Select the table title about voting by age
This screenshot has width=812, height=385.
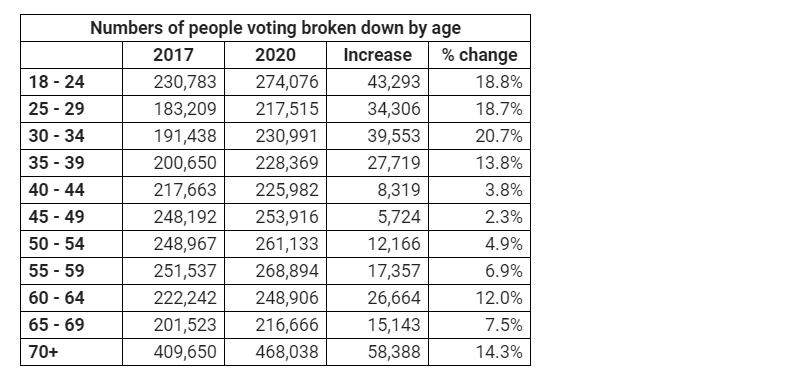(276, 28)
